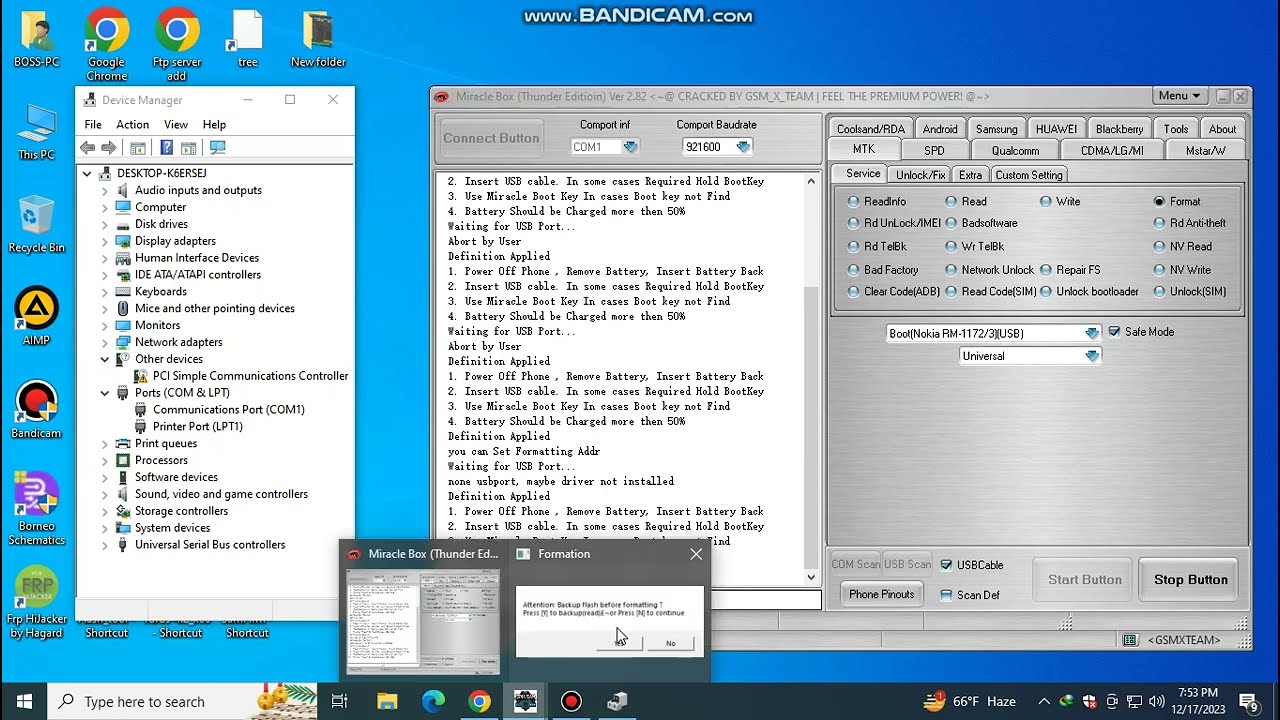The image size is (1280, 720).
Task: Expand the Display adapters node
Action: coord(105,241)
